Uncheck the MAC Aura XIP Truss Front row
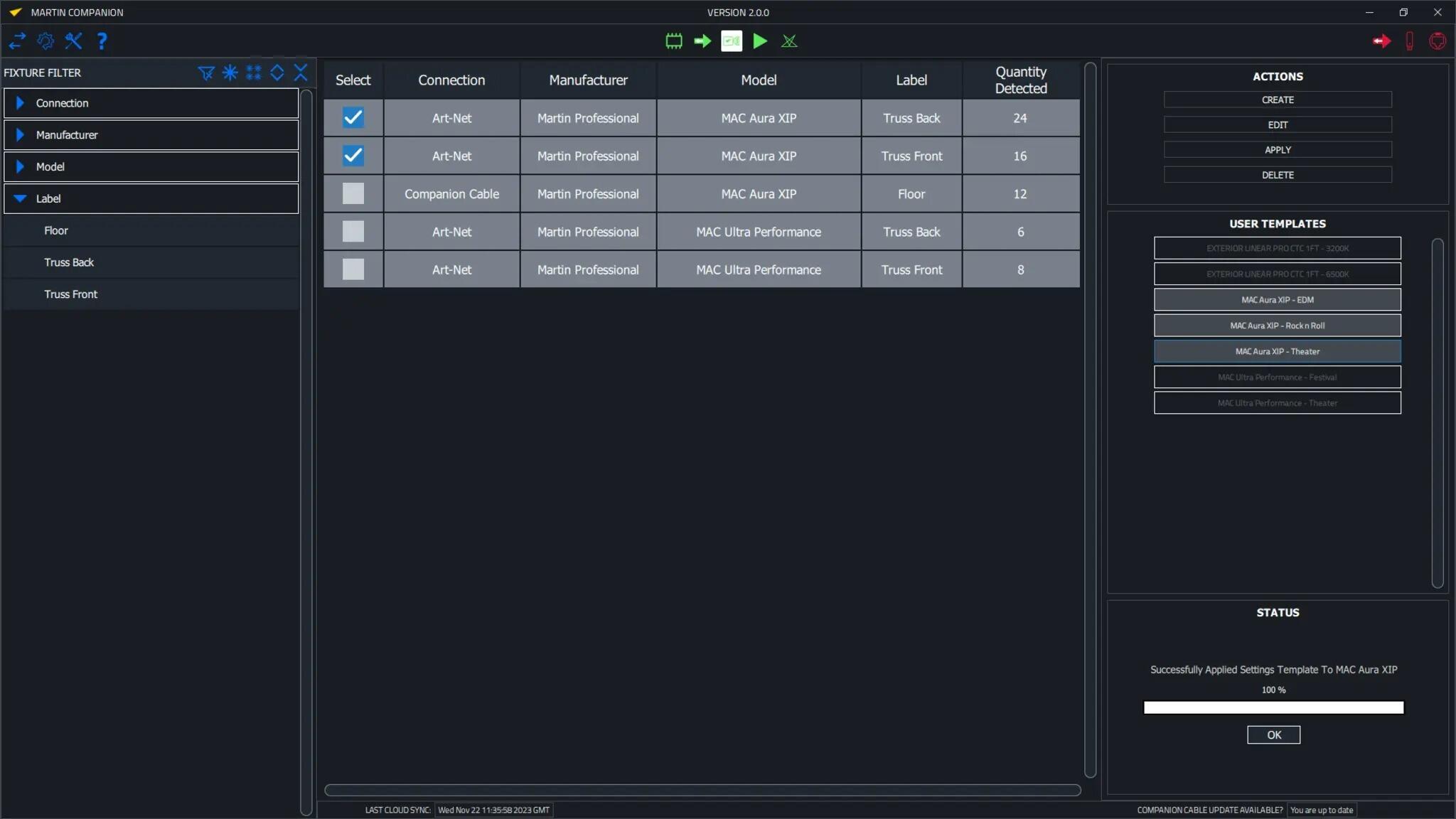 (353, 156)
